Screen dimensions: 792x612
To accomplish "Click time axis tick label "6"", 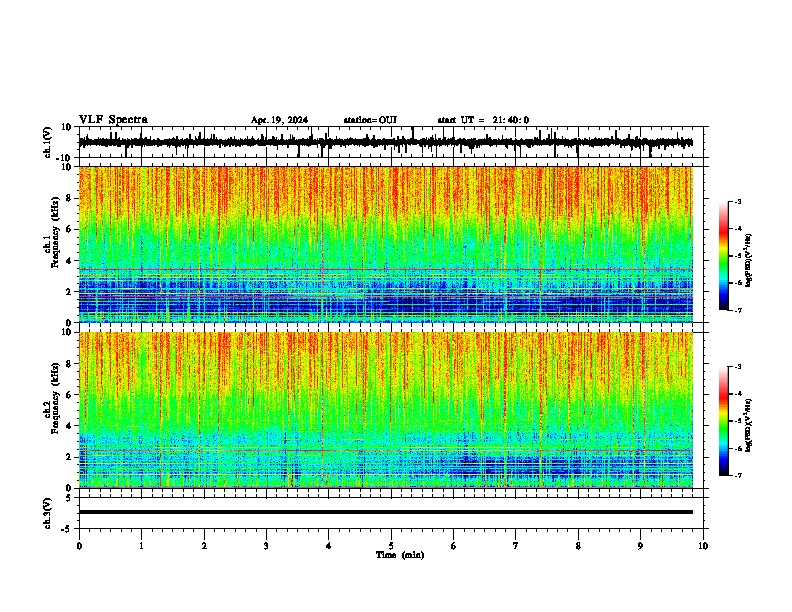I will [454, 546].
